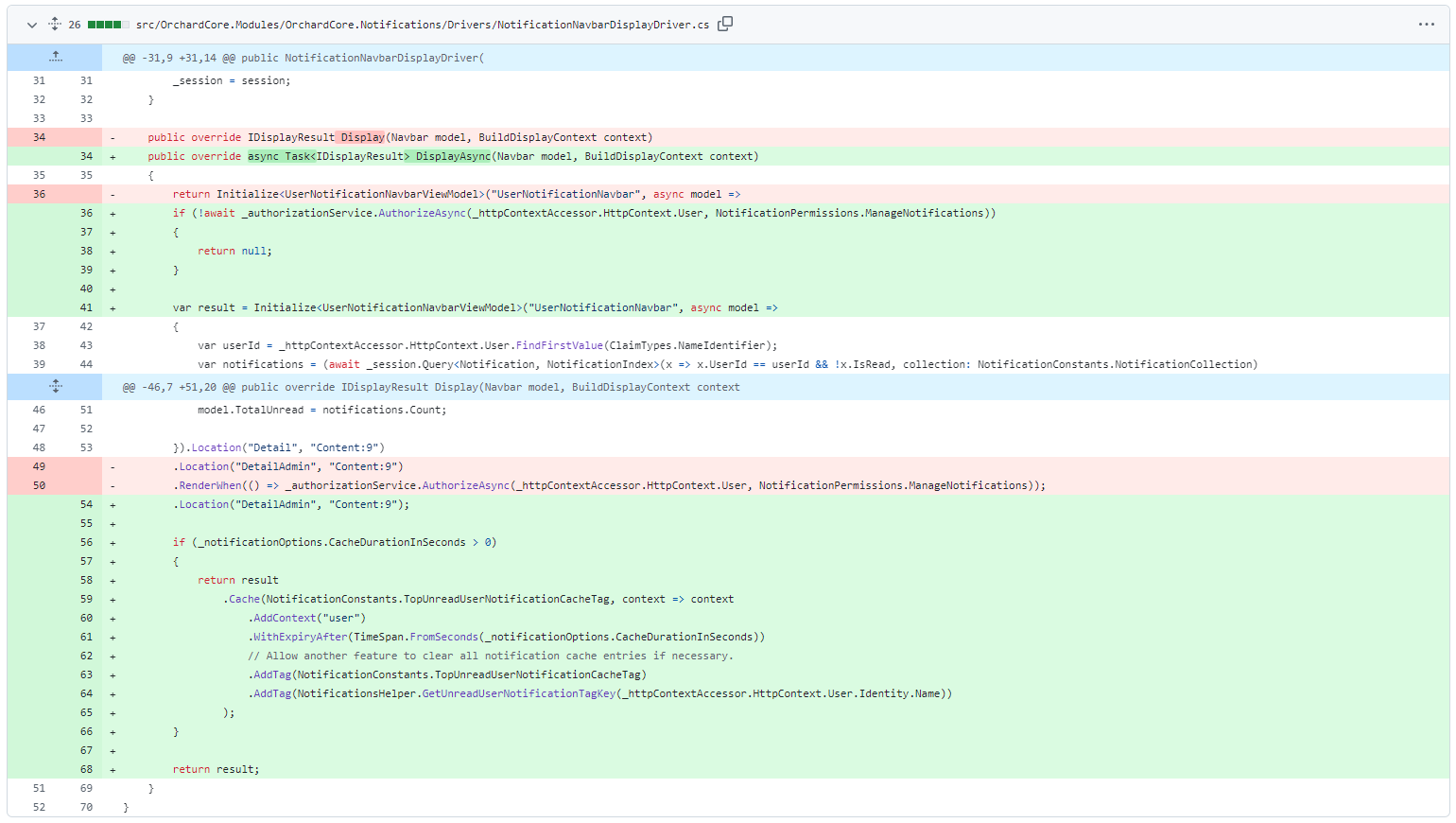1456x823 pixels.
Task: Click line number 61 beside WithExpiryAfter
Action: click(x=86, y=637)
